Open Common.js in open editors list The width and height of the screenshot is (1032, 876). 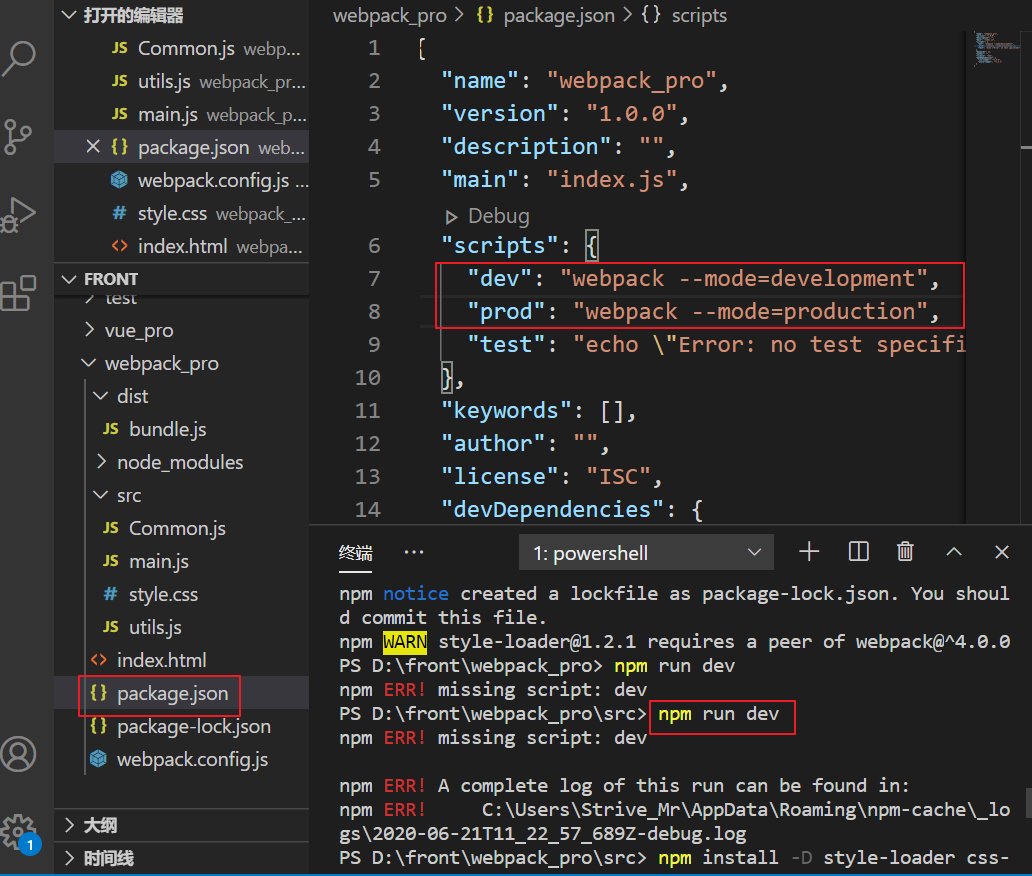pos(182,48)
